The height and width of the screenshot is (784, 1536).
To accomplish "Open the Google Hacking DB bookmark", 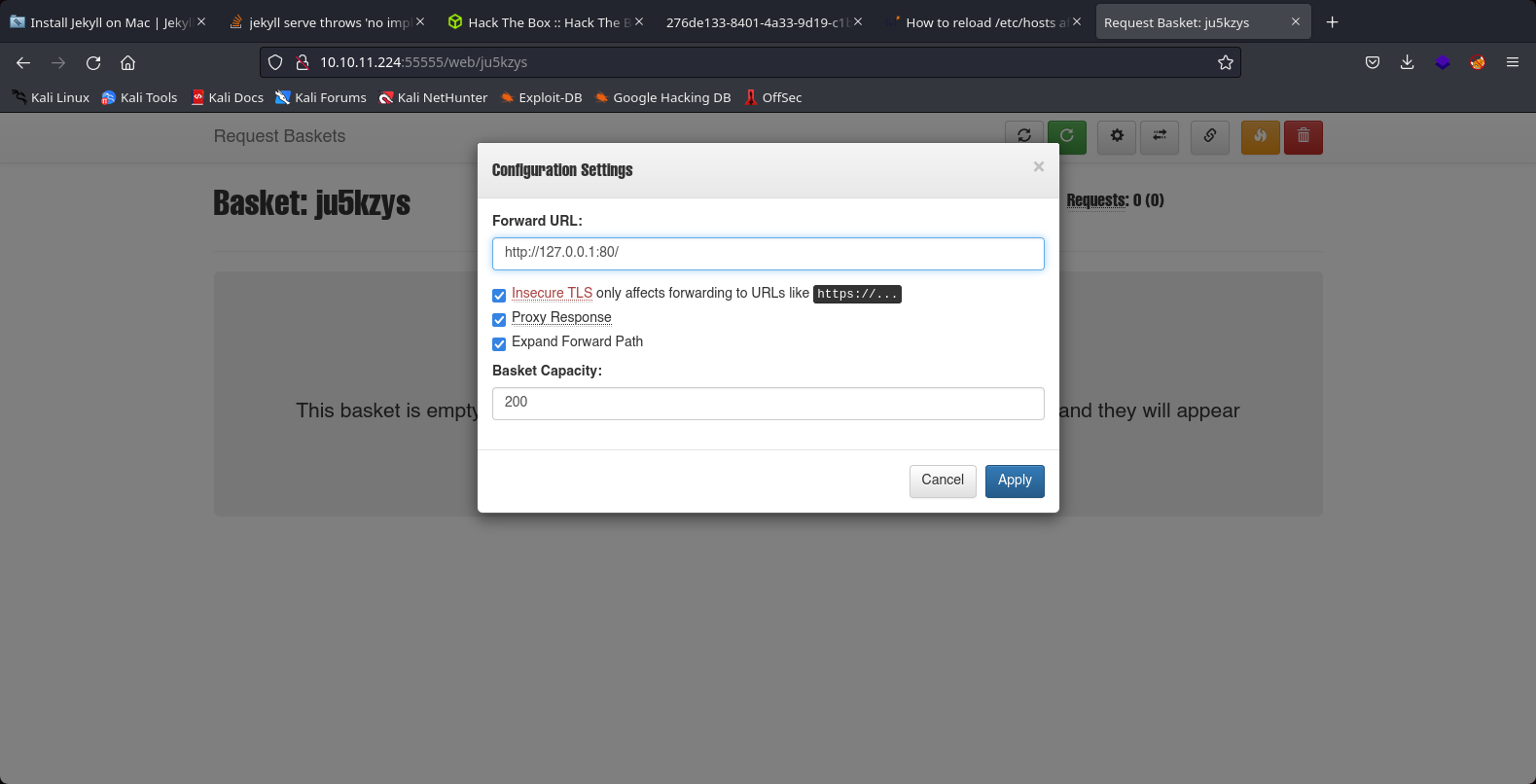I will click(x=662, y=97).
